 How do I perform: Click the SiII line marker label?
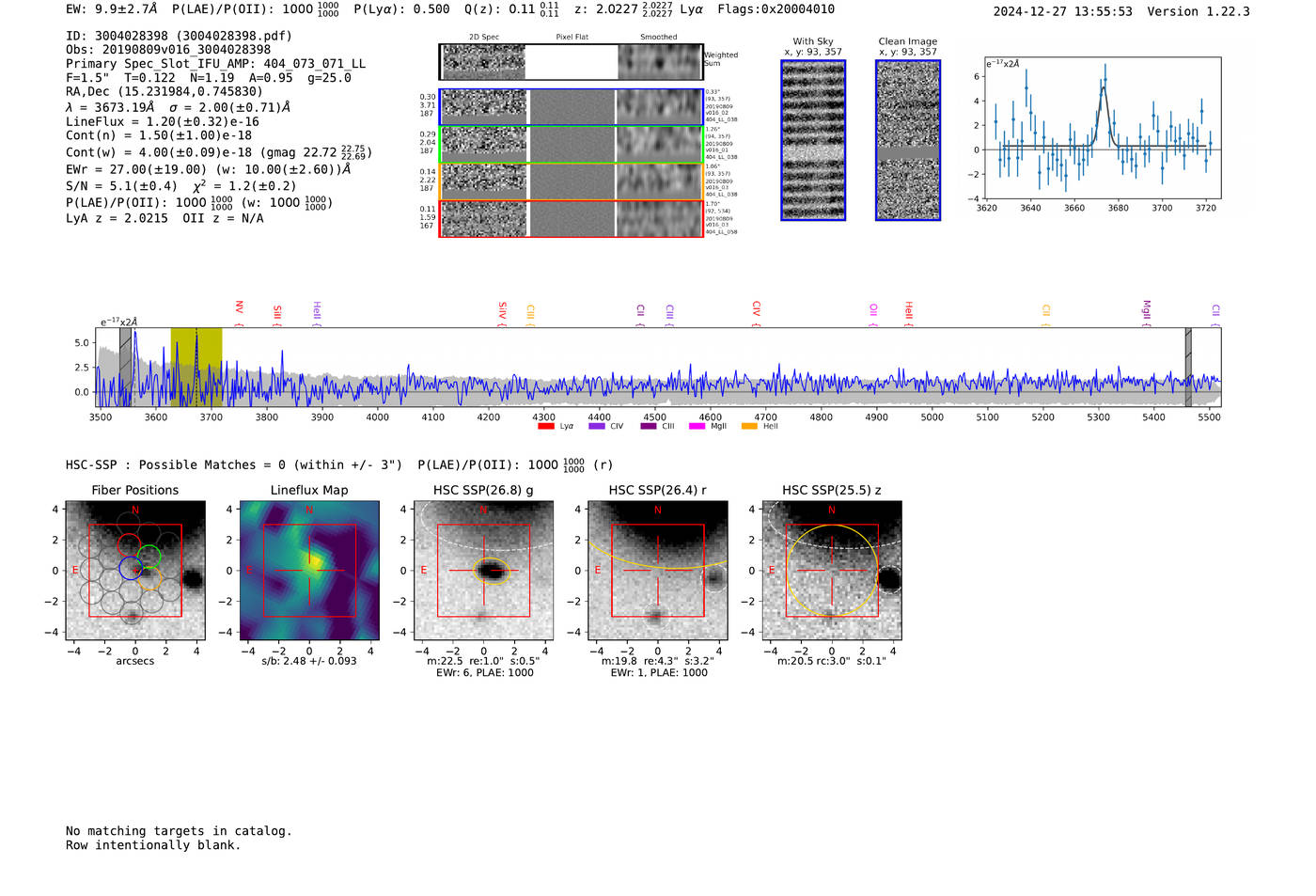pos(277,312)
